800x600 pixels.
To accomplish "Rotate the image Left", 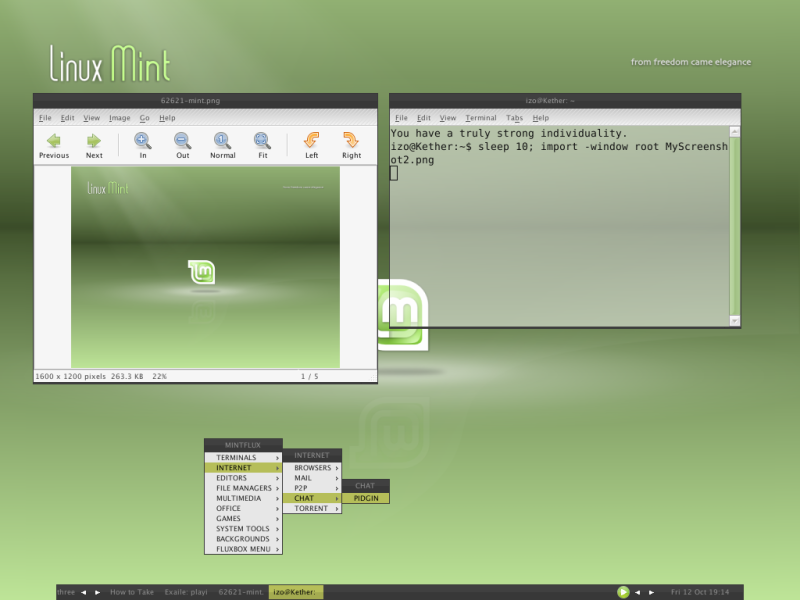I will tap(311, 146).
